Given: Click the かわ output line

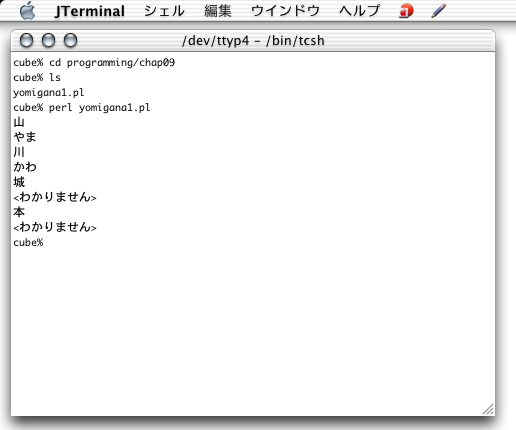Looking at the screenshot, I should (x=25, y=167).
